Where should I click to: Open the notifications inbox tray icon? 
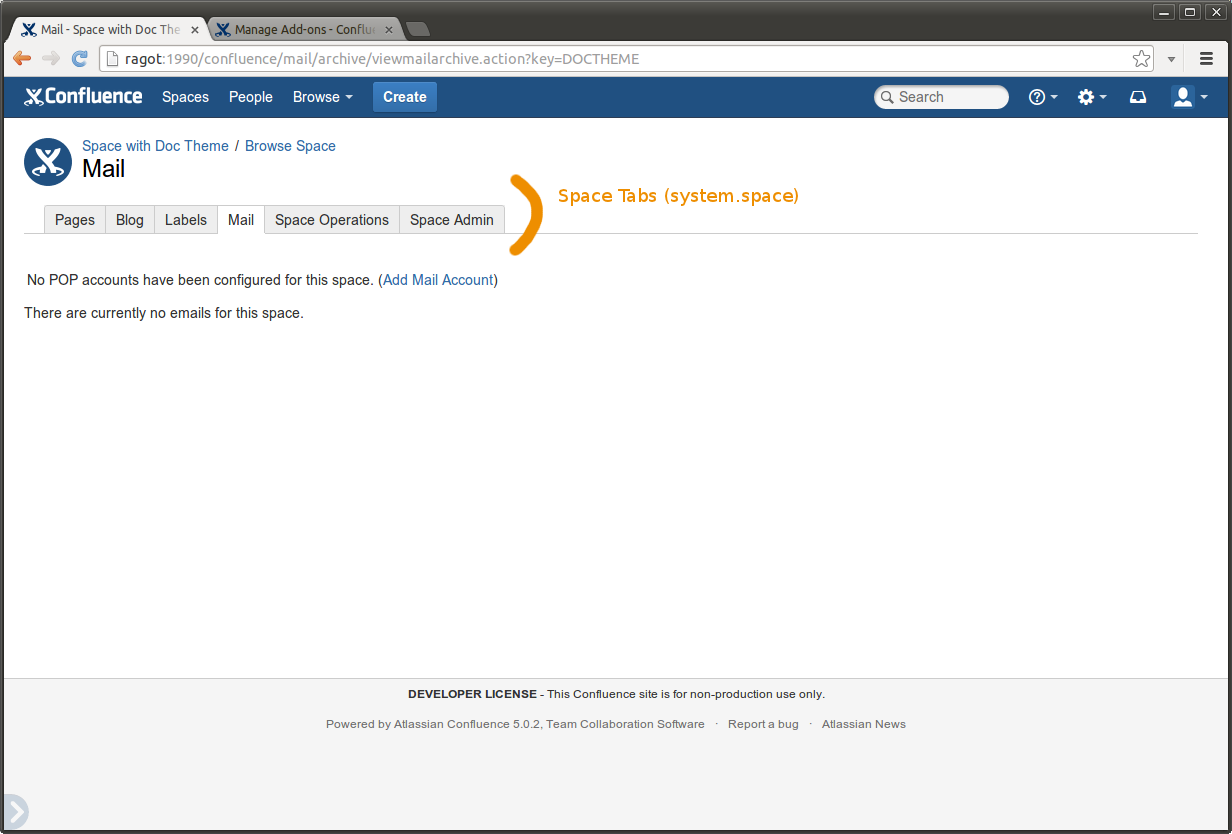coord(1138,97)
